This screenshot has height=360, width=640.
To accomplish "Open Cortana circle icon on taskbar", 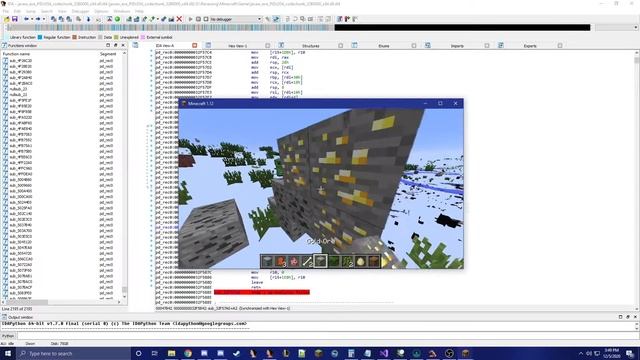I will (138, 353).
